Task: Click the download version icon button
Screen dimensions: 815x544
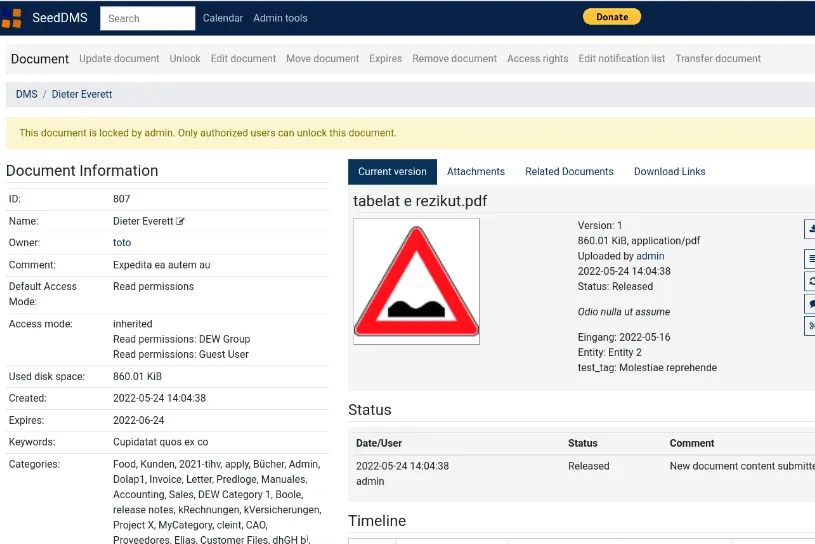Action: (x=810, y=229)
